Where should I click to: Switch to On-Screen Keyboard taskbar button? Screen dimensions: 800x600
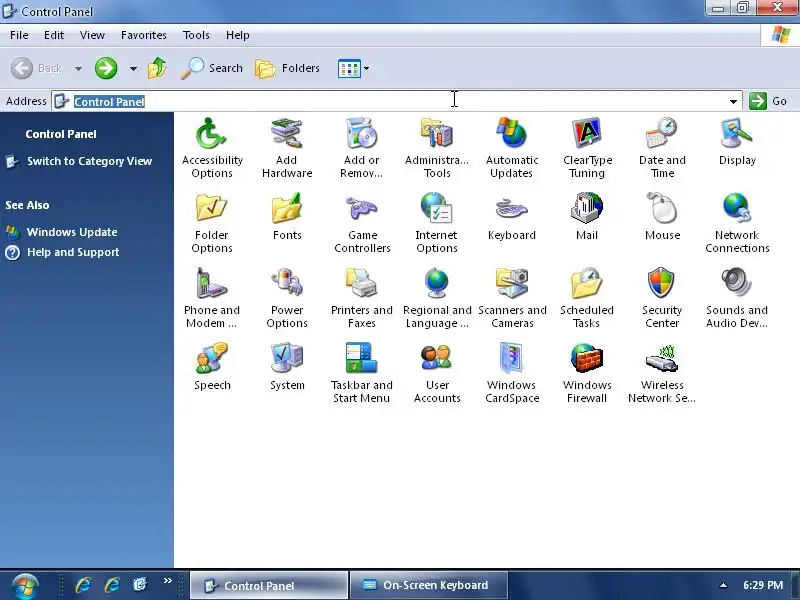click(x=429, y=585)
